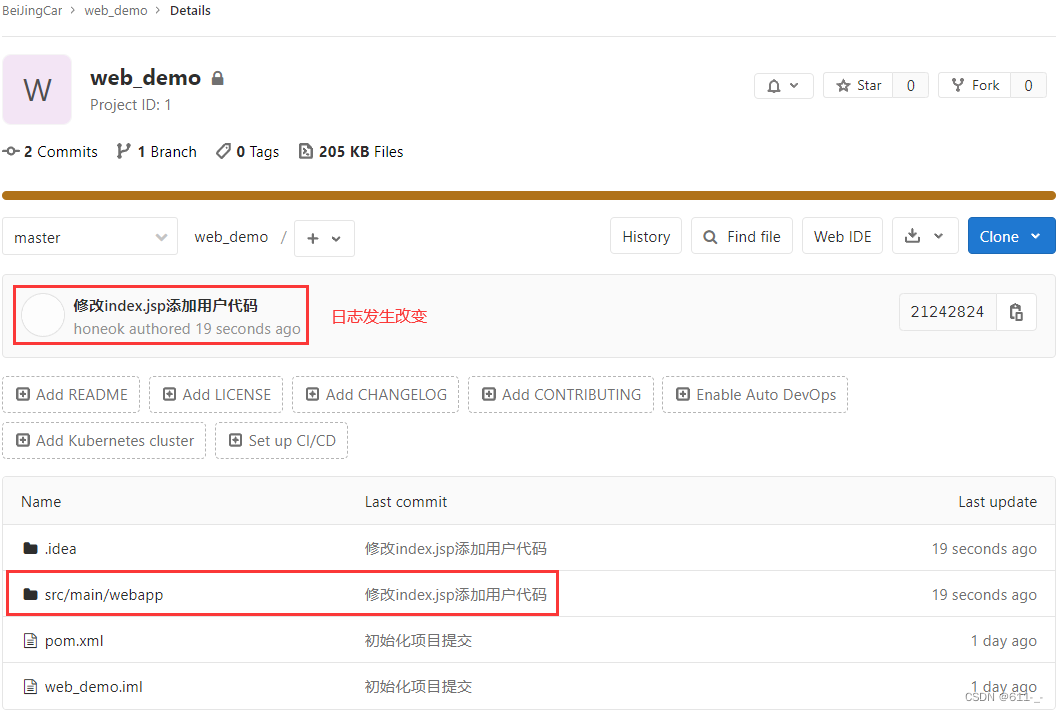1058x712 pixels.
Task: Click the tag icon
Action: click(x=223, y=151)
